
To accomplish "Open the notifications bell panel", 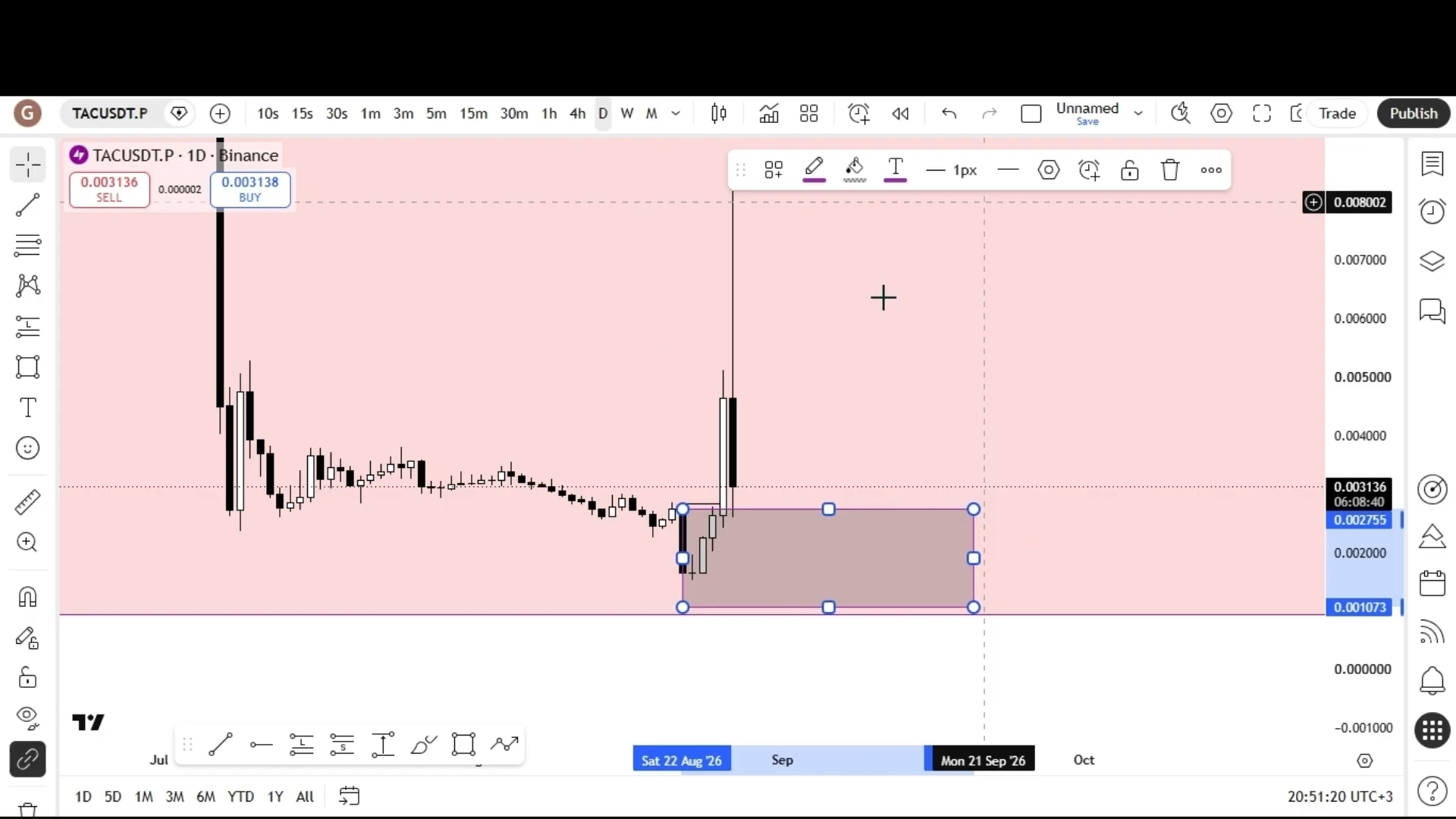I will 1432,680.
